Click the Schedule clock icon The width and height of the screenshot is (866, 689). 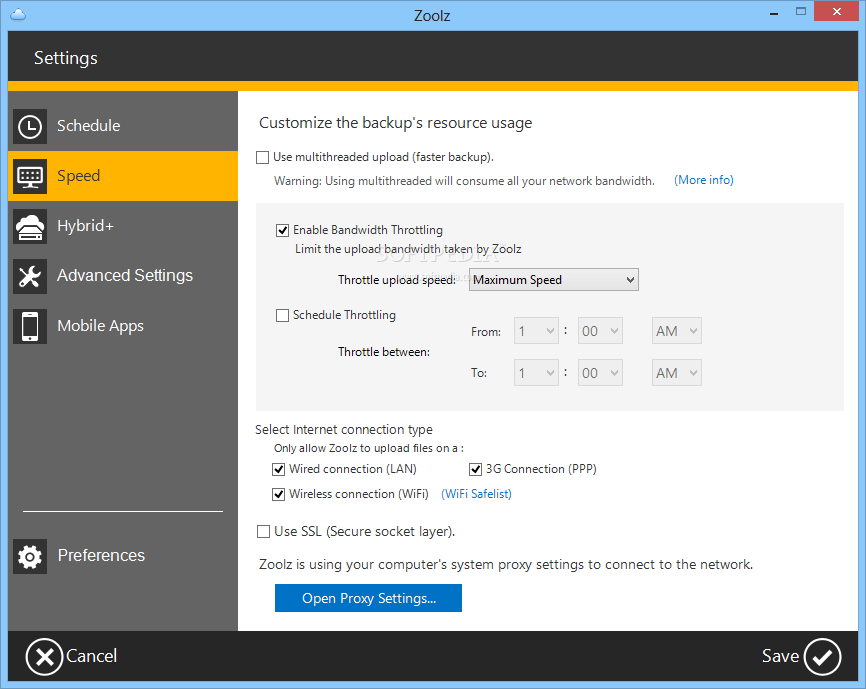click(30, 126)
